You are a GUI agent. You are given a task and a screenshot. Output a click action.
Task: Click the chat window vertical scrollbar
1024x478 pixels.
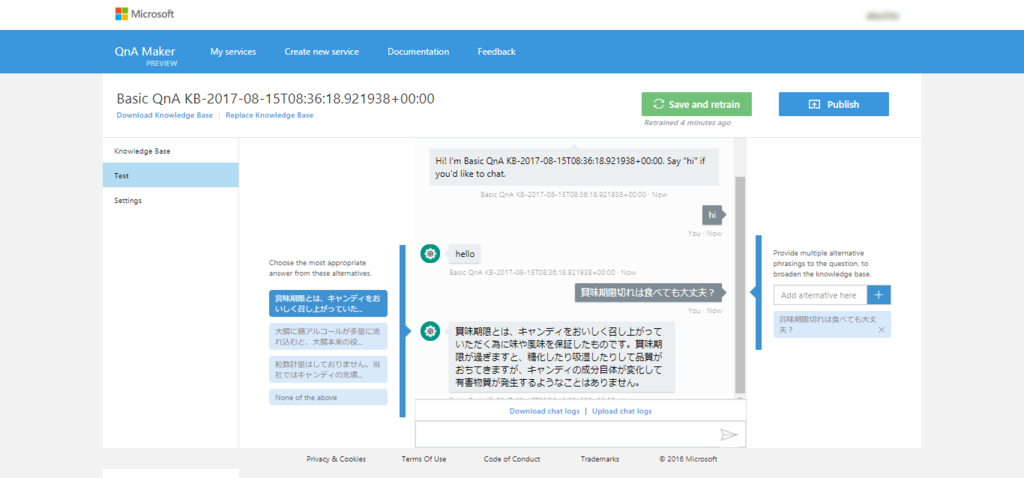(740, 284)
